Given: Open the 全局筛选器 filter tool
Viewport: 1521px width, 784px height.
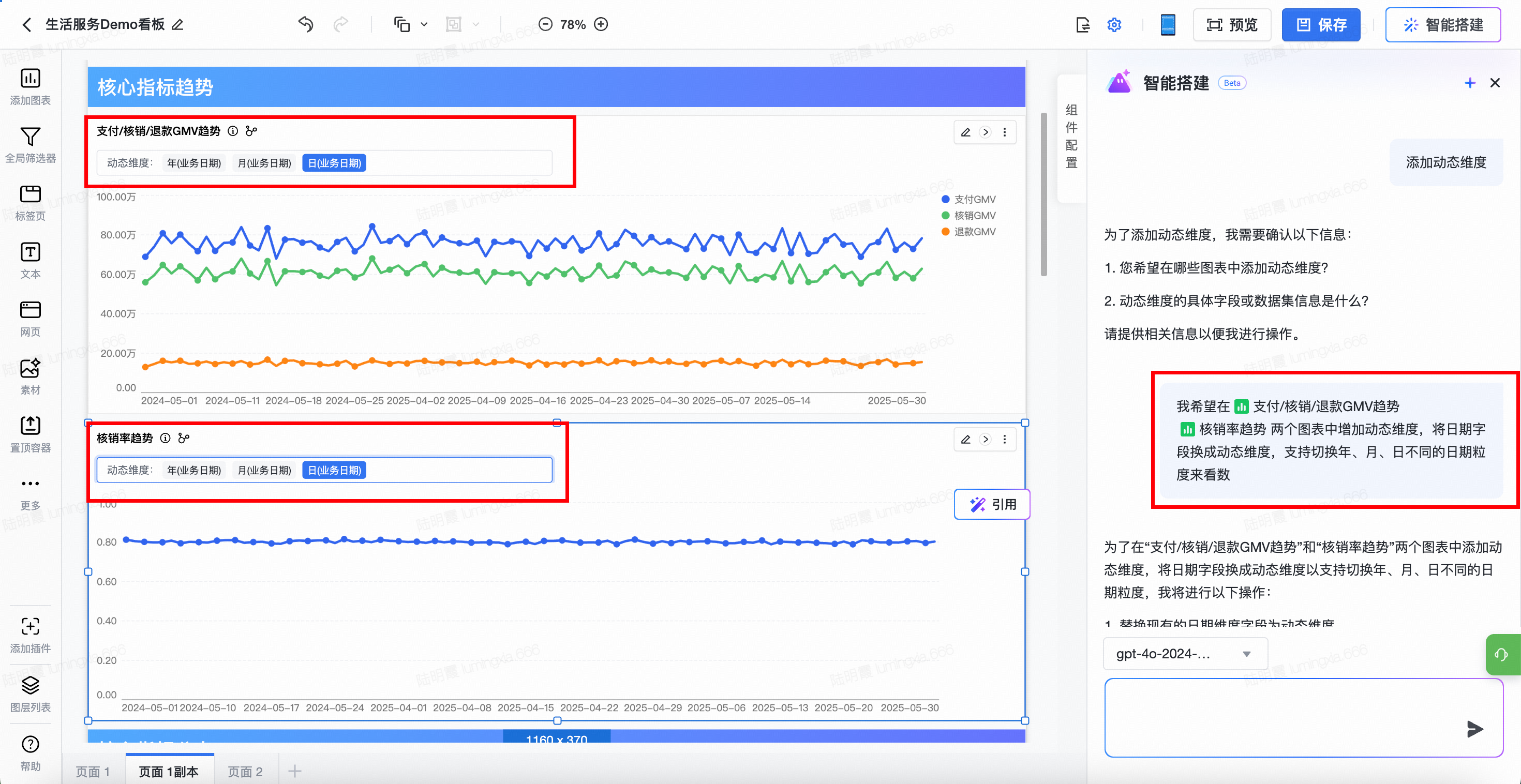Looking at the screenshot, I should click(30, 137).
